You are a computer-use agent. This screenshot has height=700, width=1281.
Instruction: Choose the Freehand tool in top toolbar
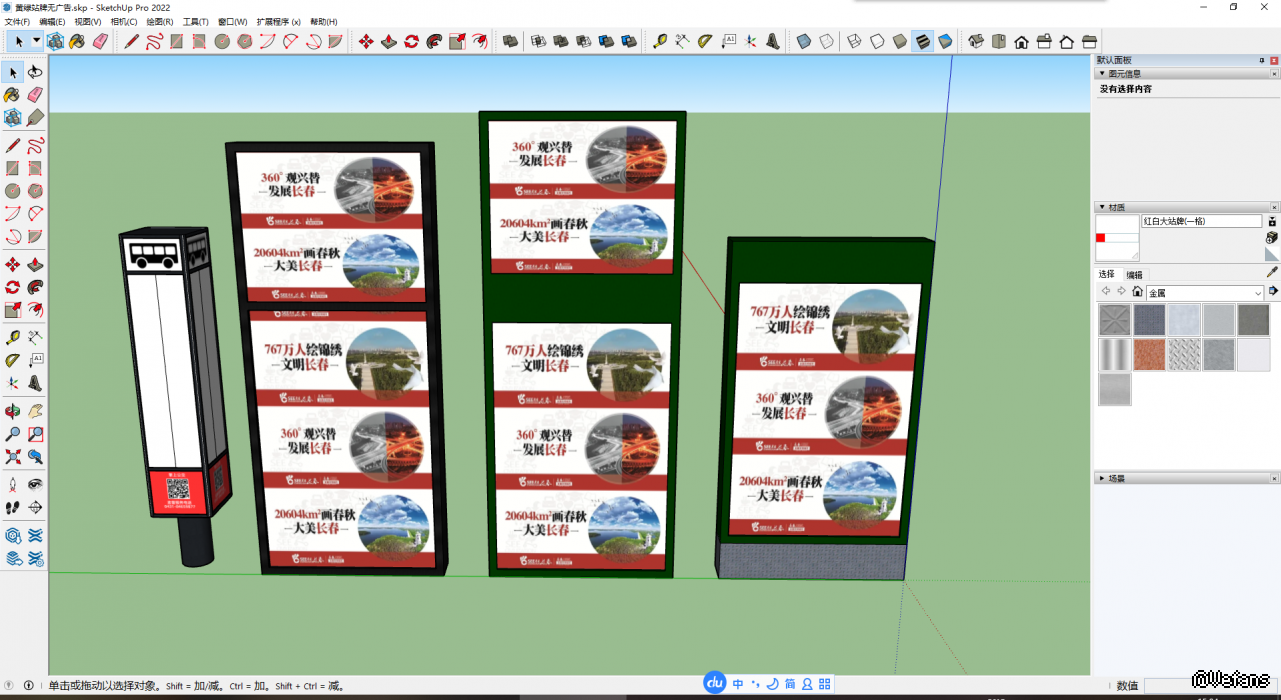tap(154, 41)
